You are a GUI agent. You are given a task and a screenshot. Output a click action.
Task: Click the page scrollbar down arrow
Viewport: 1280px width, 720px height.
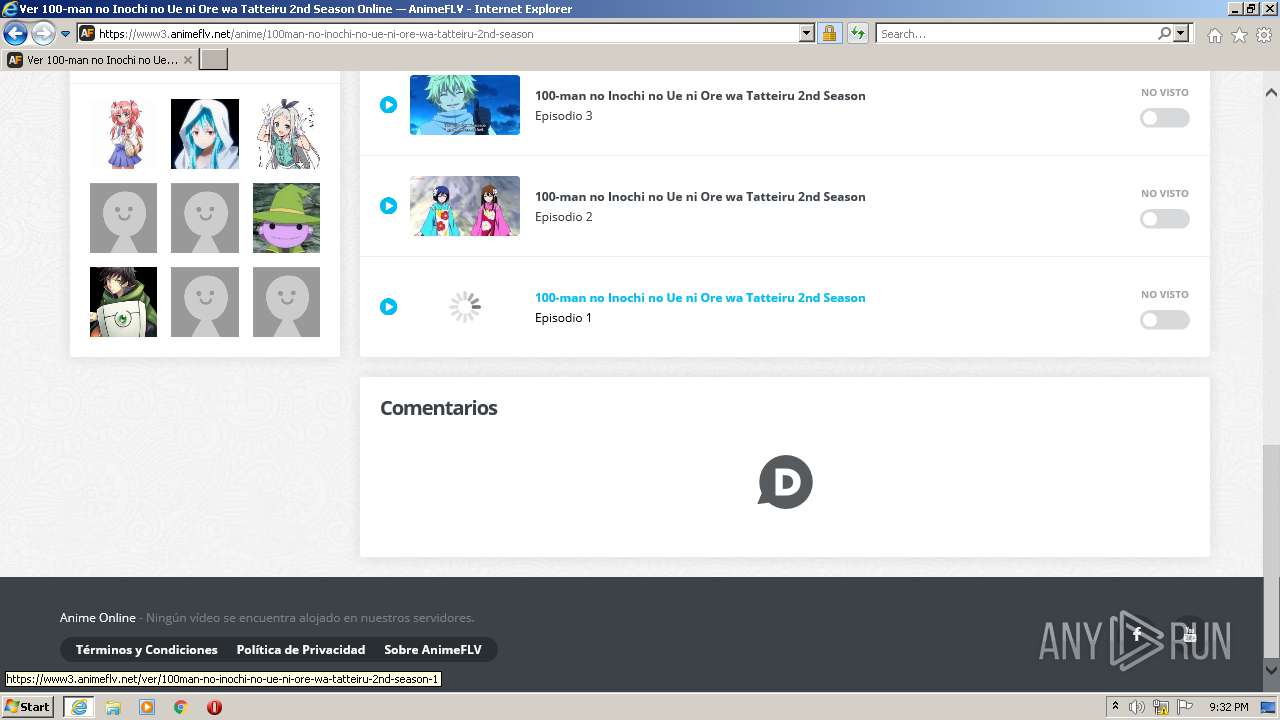pyautogui.click(x=1271, y=670)
